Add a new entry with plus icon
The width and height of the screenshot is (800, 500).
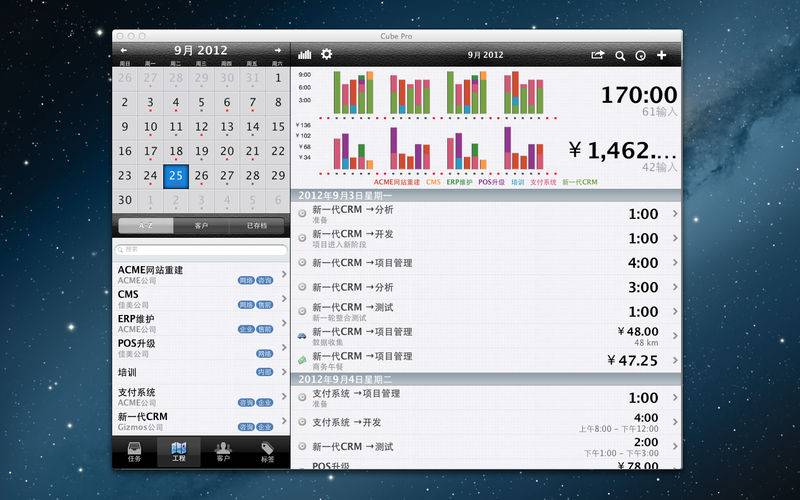coord(662,56)
